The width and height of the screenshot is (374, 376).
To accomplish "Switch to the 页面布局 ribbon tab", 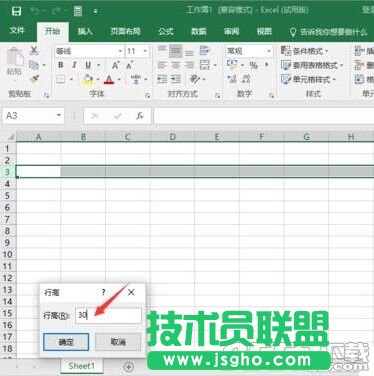I will tap(125, 31).
